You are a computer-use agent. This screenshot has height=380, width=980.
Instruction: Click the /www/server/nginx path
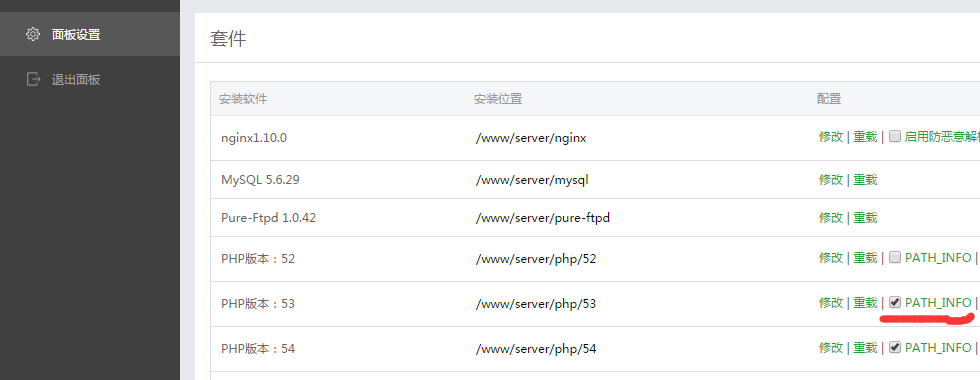tap(531, 138)
